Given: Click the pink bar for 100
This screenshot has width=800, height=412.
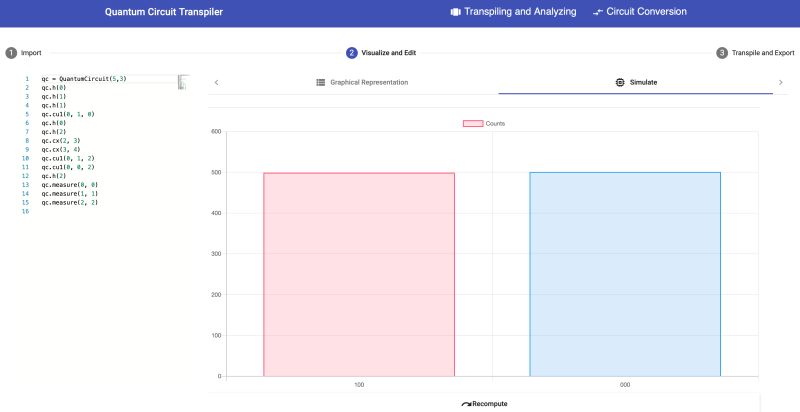Looking at the screenshot, I should (359, 274).
